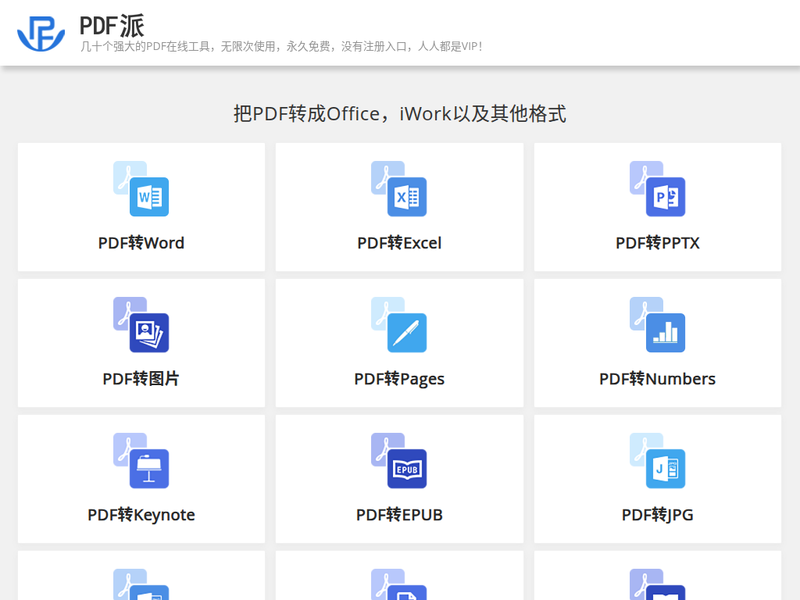Viewport: 800px width, 600px height.
Task: Open the PDF转EPUB label link
Action: 399,515
